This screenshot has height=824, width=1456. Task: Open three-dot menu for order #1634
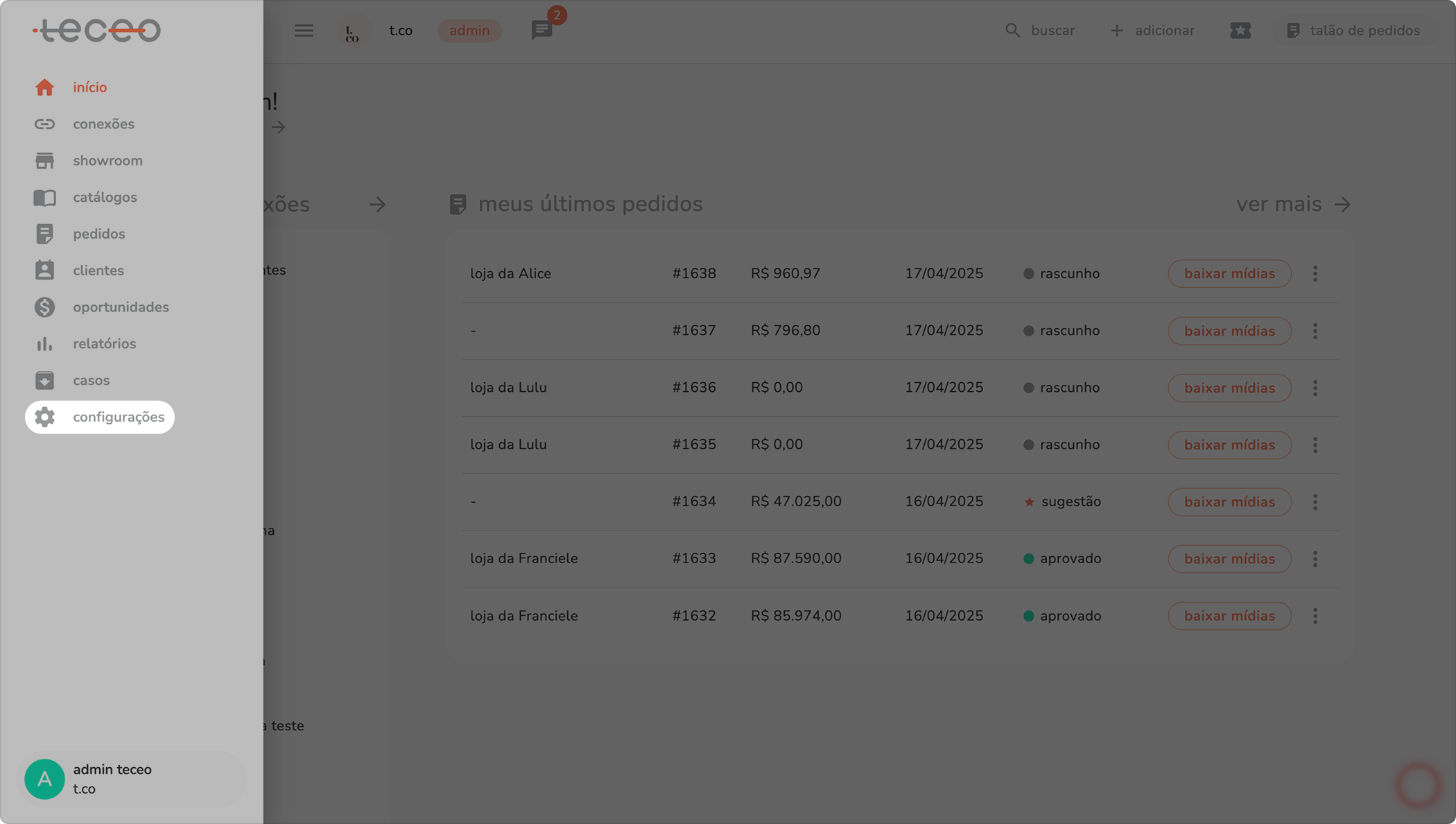pos(1315,501)
